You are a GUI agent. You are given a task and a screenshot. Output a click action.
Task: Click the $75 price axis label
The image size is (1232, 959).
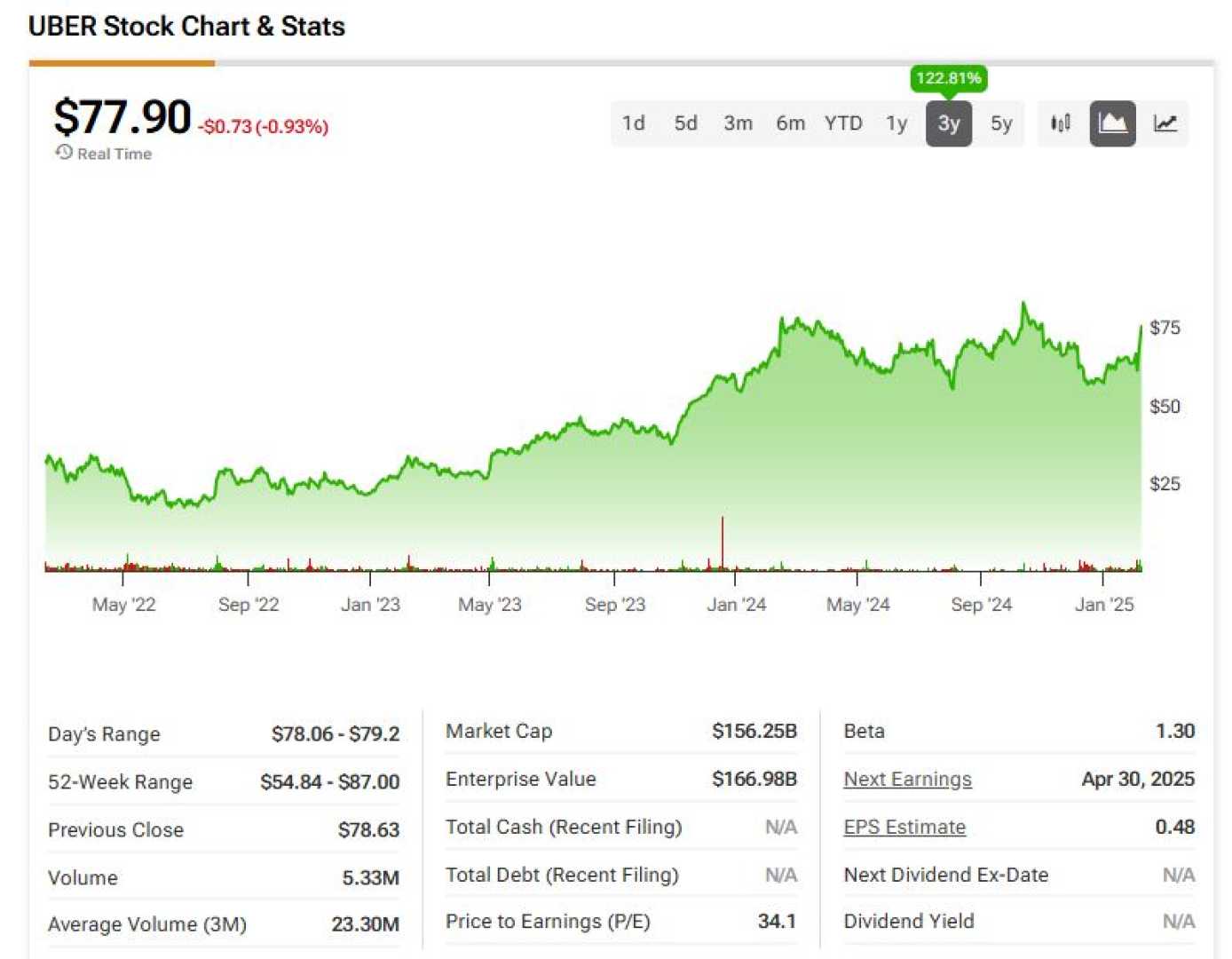[1165, 328]
